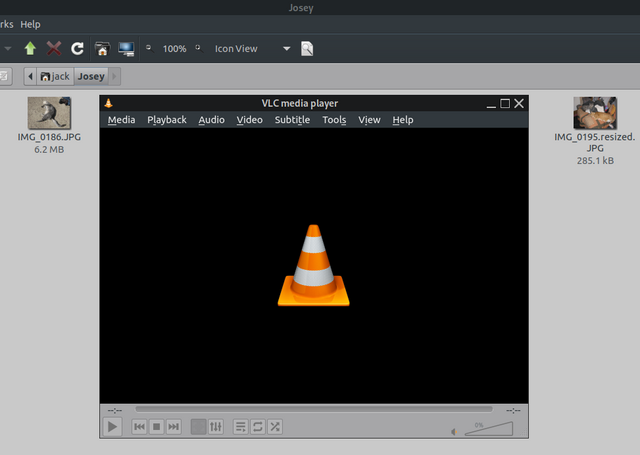The image size is (640, 455).
Task: Skip to next media track
Action: coord(173,427)
